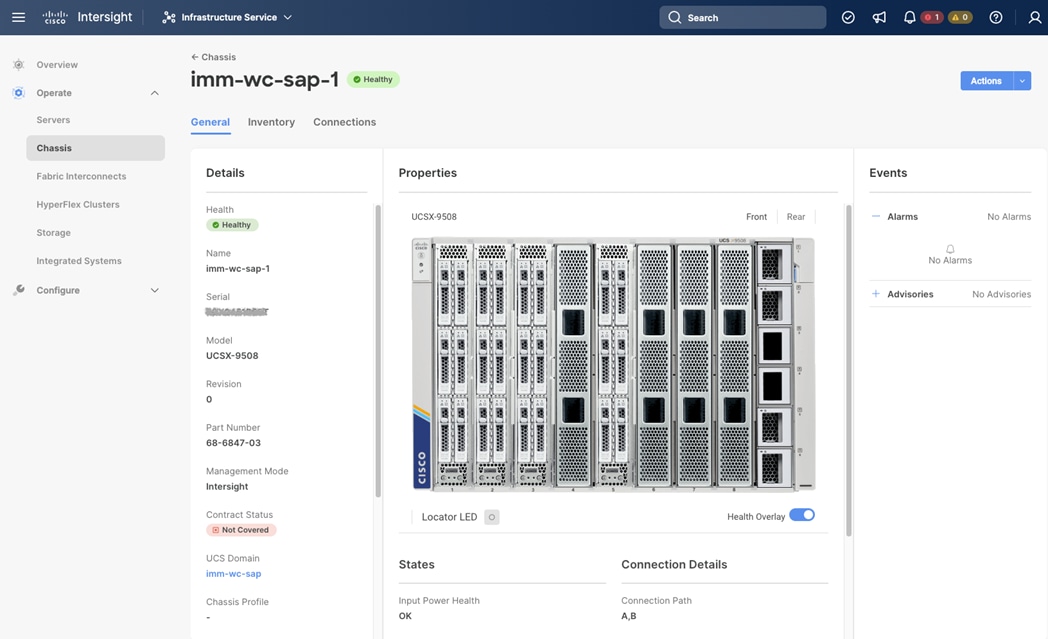Click the Overview sidebar icon

pyautogui.click(x=19, y=65)
